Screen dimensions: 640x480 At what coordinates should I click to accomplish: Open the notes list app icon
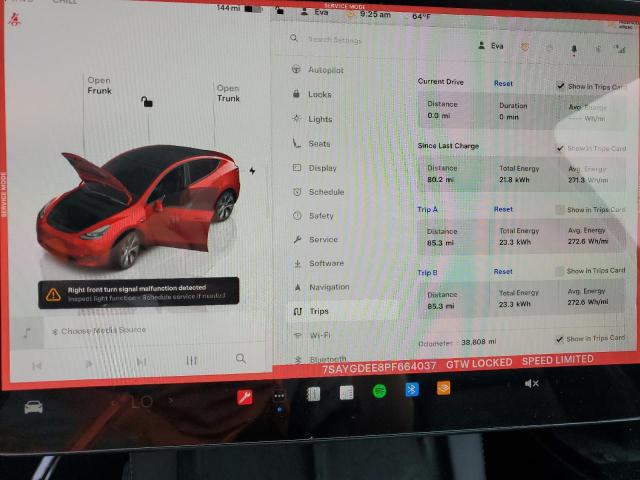(x=347, y=393)
